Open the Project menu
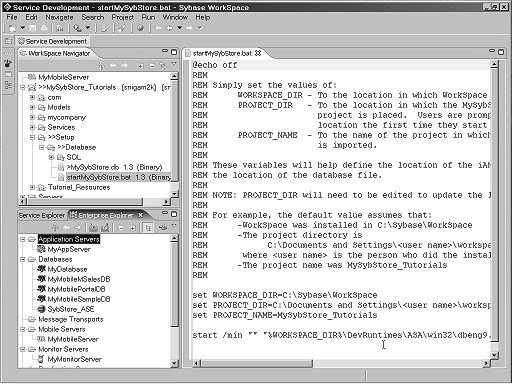This screenshot has width=512, height=384. tap(122, 17)
